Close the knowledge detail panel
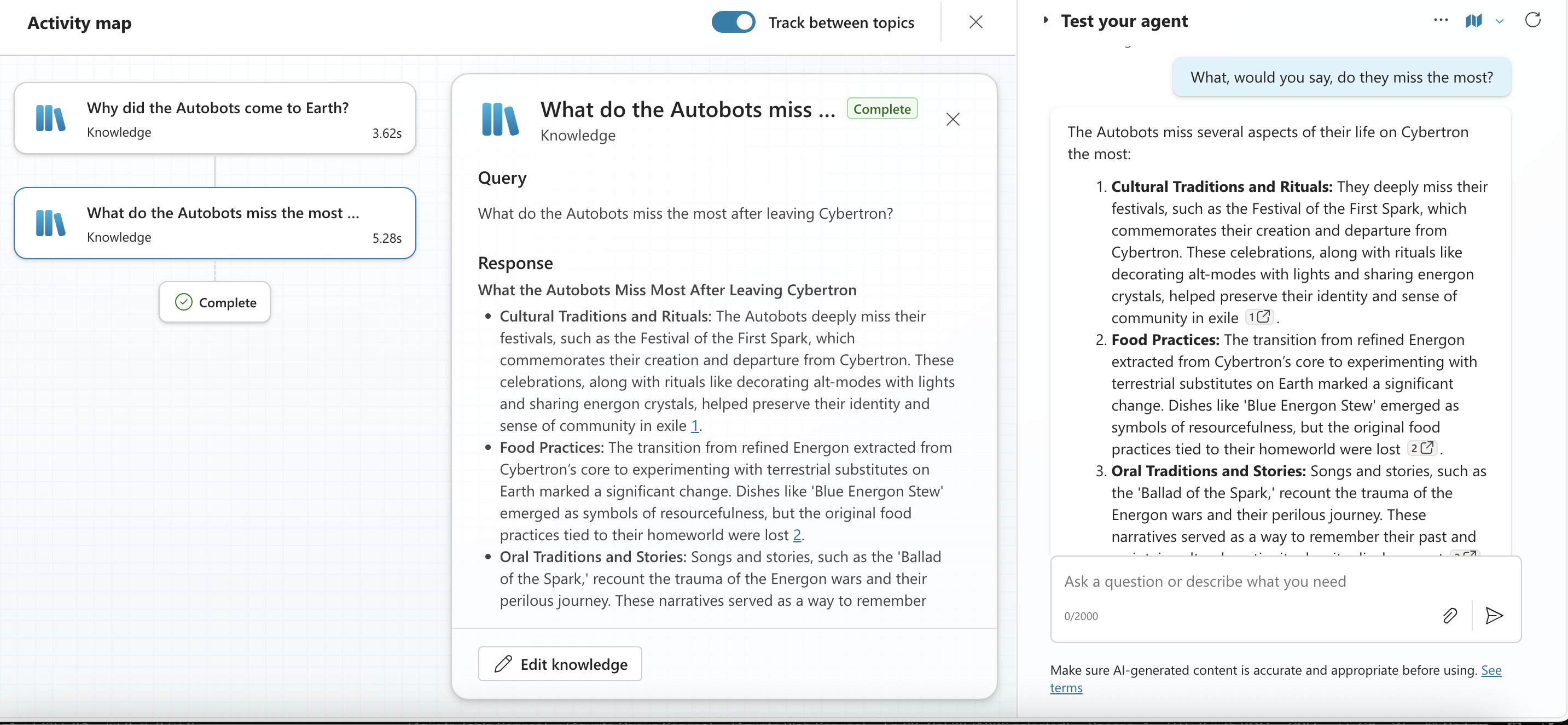Viewport: 1568px width, 725px height. click(953, 119)
